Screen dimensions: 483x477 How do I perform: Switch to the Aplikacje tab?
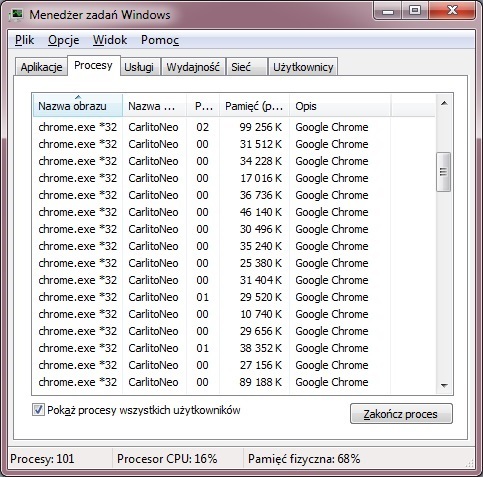41,67
